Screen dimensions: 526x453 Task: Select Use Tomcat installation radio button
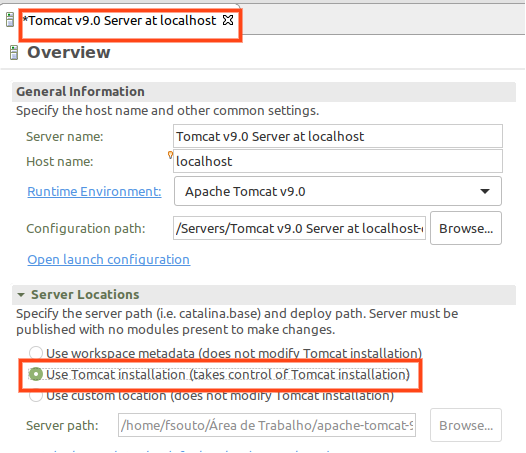pyautogui.click(x=36, y=374)
